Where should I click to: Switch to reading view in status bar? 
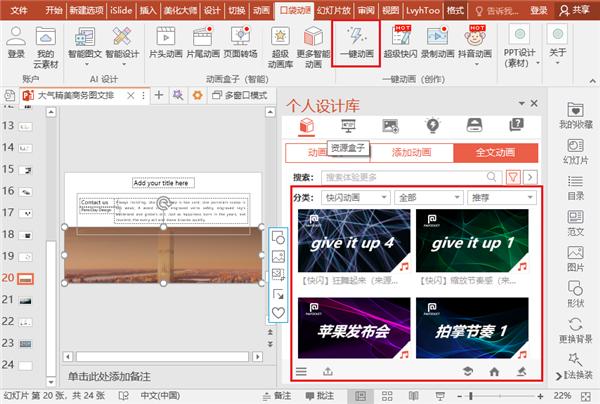click(x=413, y=396)
